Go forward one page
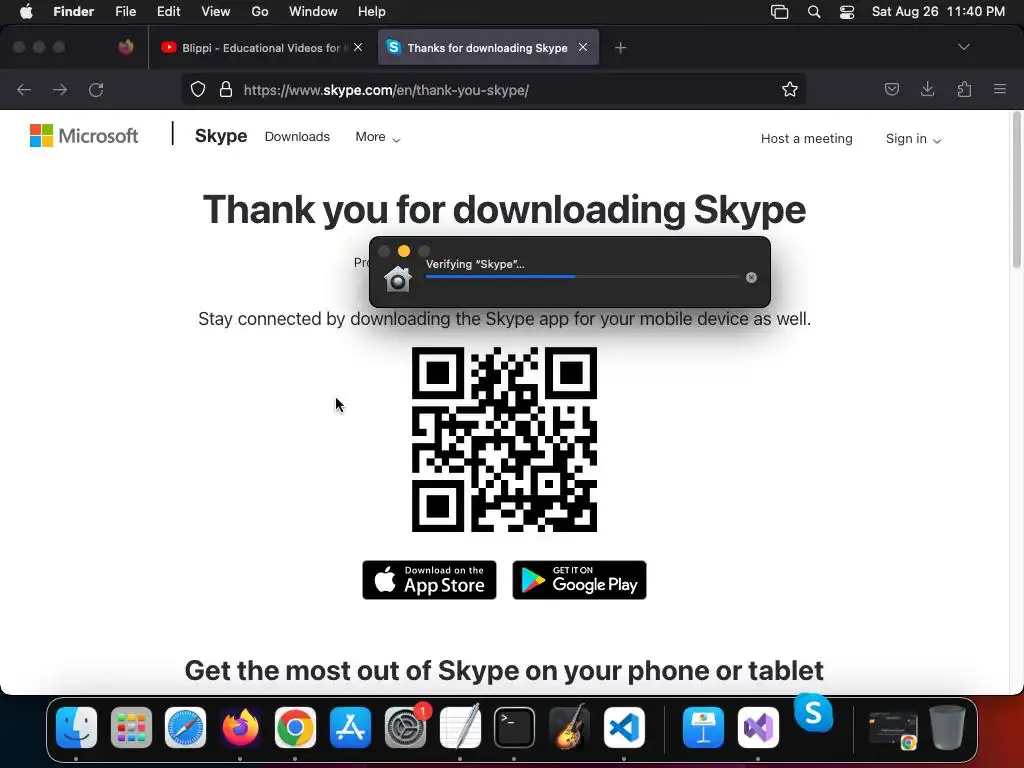 tap(60, 89)
